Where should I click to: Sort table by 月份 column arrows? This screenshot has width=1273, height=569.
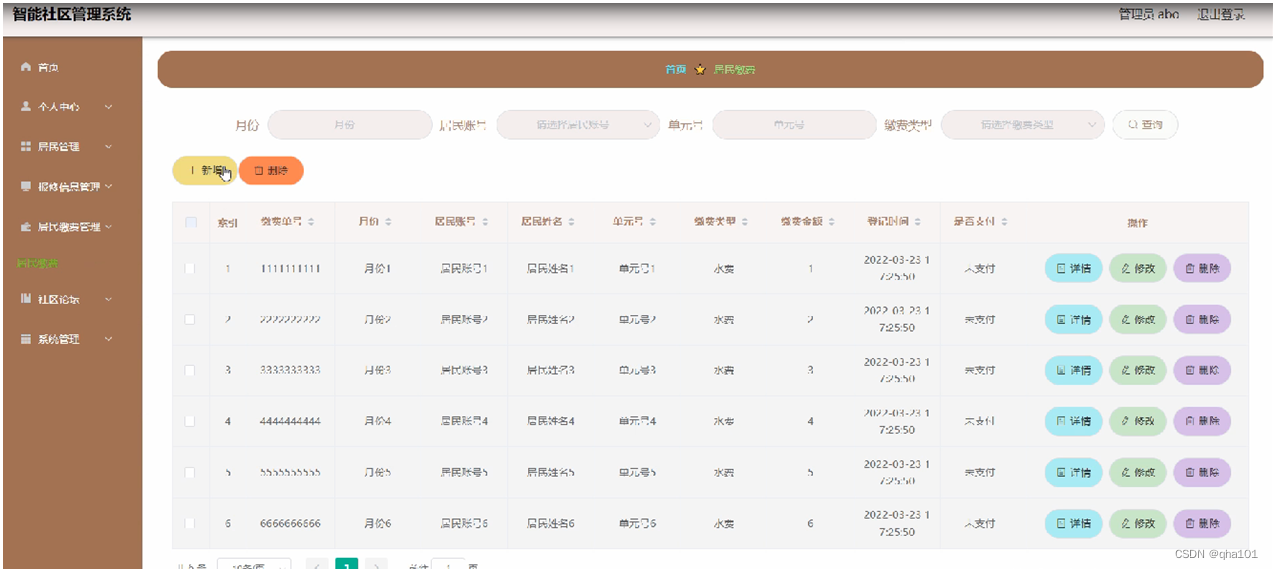[388, 222]
